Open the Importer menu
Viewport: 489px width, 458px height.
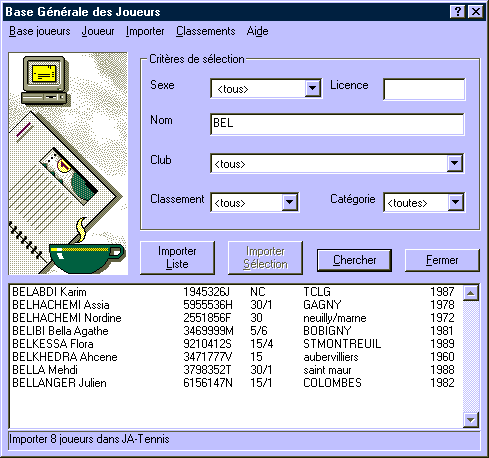point(145,31)
